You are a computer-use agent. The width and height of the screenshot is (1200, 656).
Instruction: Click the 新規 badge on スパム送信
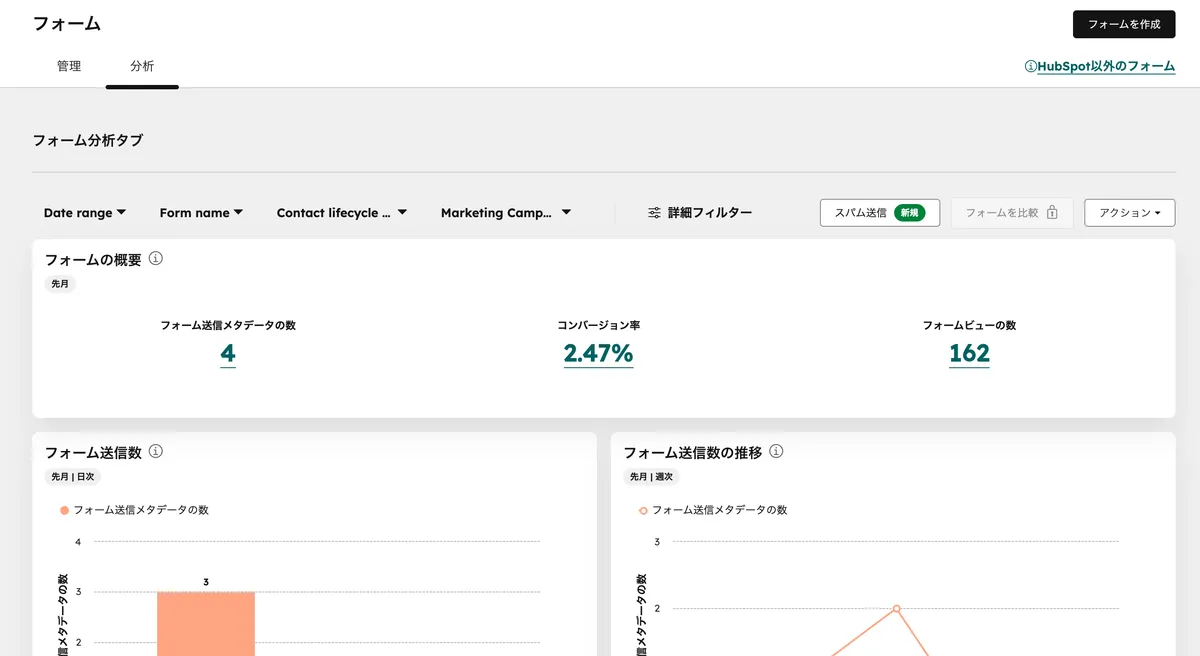pos(908,213)
